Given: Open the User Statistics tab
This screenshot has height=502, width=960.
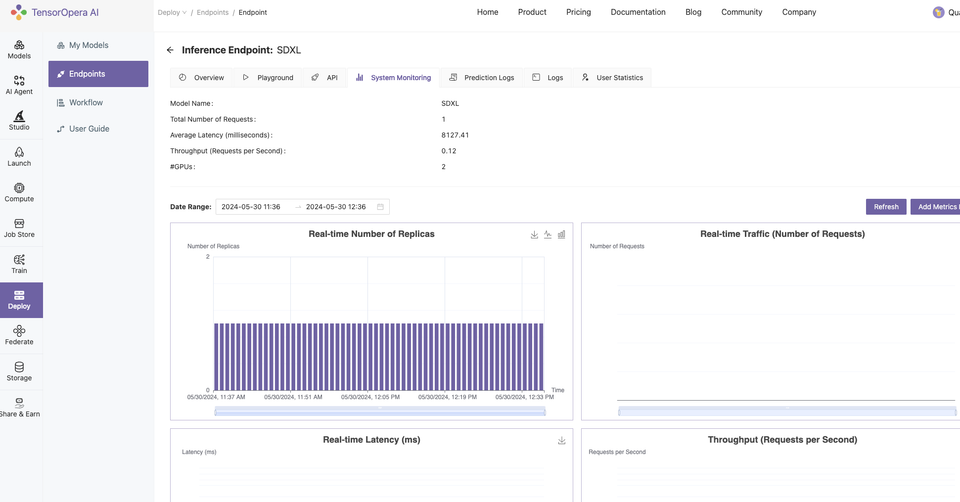Looking at the screenshot, I should [612, 78].
